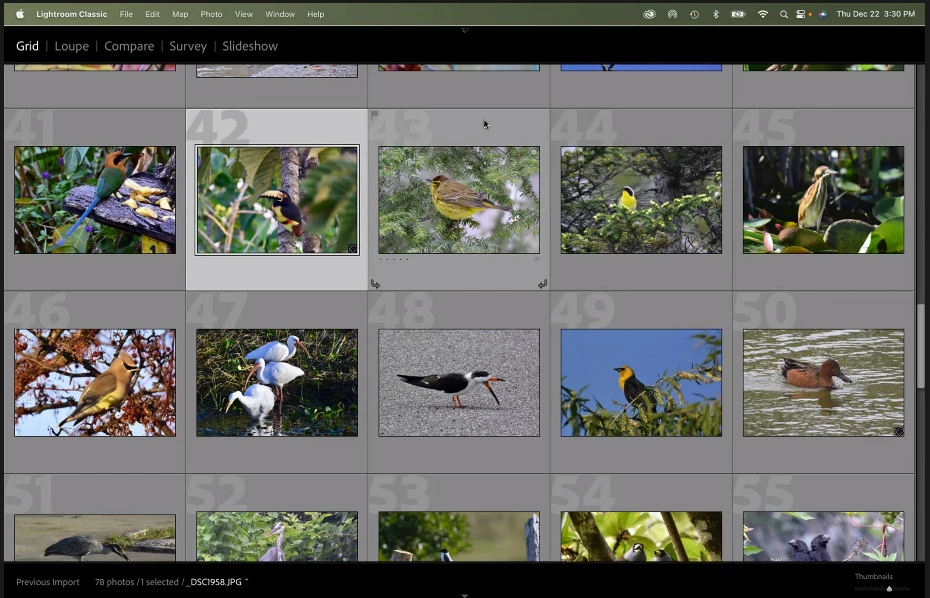930x598 pixels.
Task: Open Spotlight search magnifier
Action: pyautogui.click(x=784, y=14)
